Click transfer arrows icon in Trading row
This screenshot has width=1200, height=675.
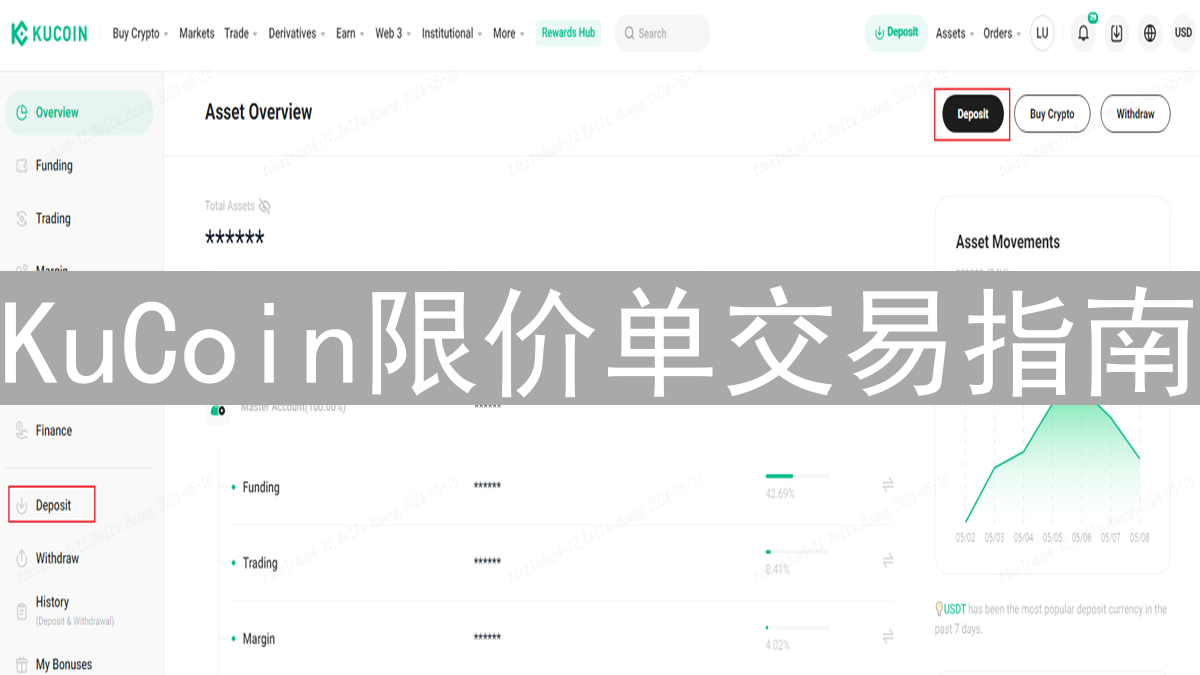[888, 561]
